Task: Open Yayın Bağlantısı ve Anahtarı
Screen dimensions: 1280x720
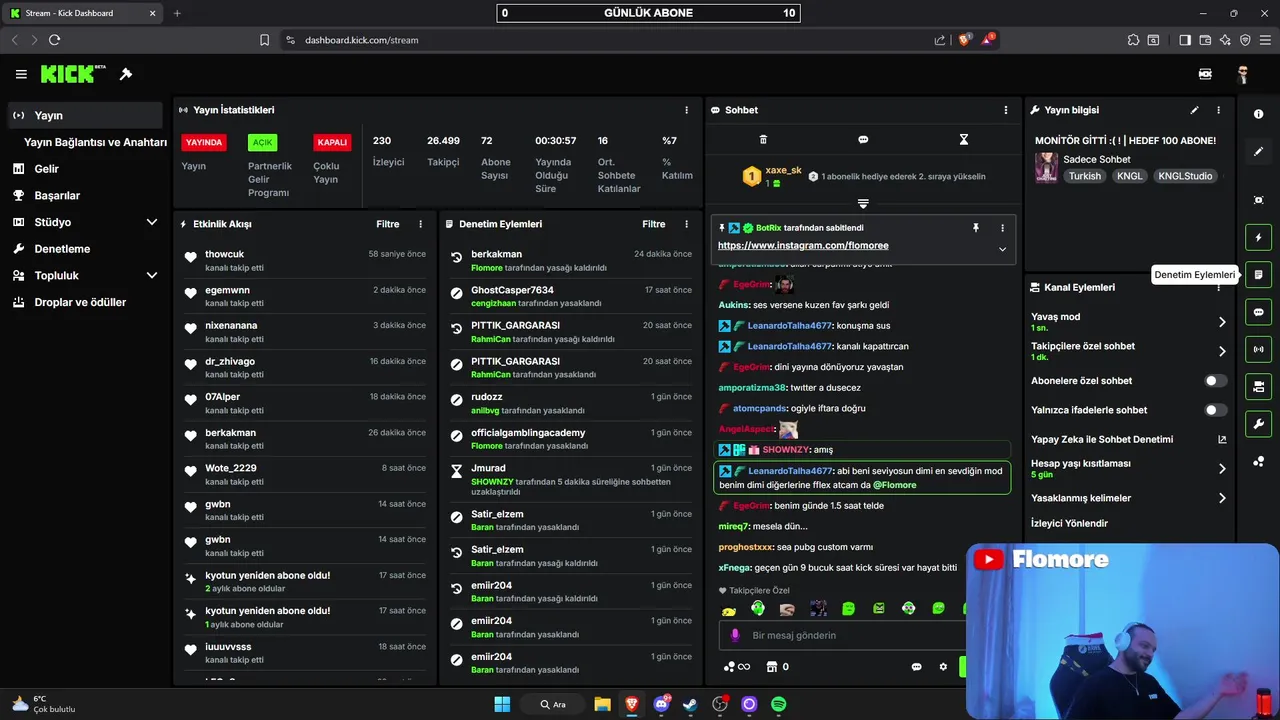Action: (x=95, y=142)
